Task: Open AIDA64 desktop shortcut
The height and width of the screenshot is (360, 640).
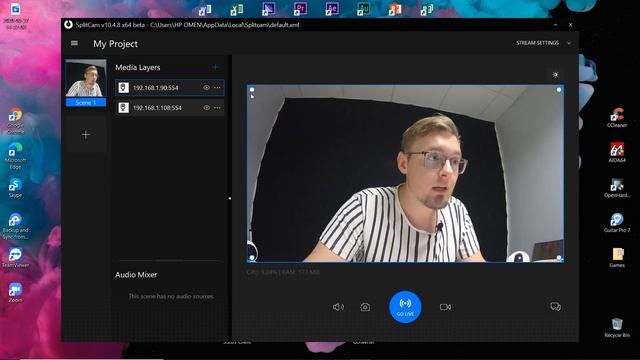Action: click(617, 152)
